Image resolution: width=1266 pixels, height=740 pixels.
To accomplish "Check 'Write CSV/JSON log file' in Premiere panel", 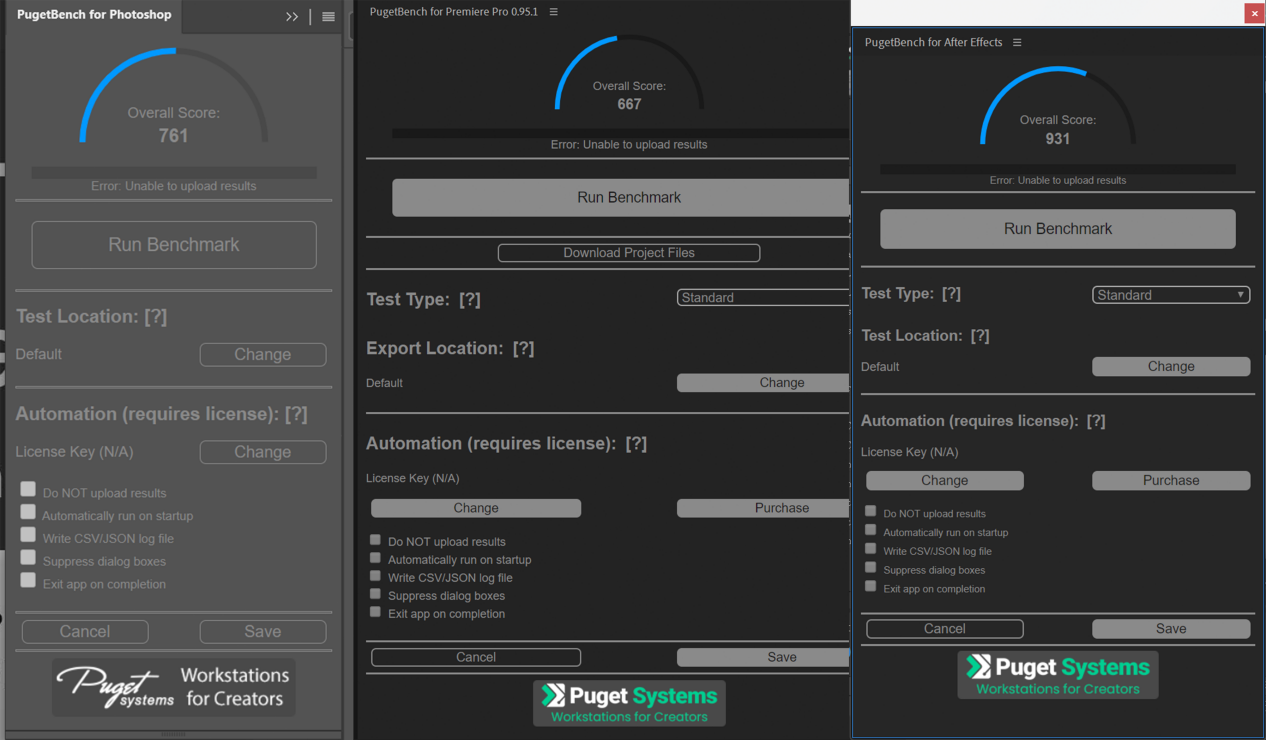I will click(376, 576).
